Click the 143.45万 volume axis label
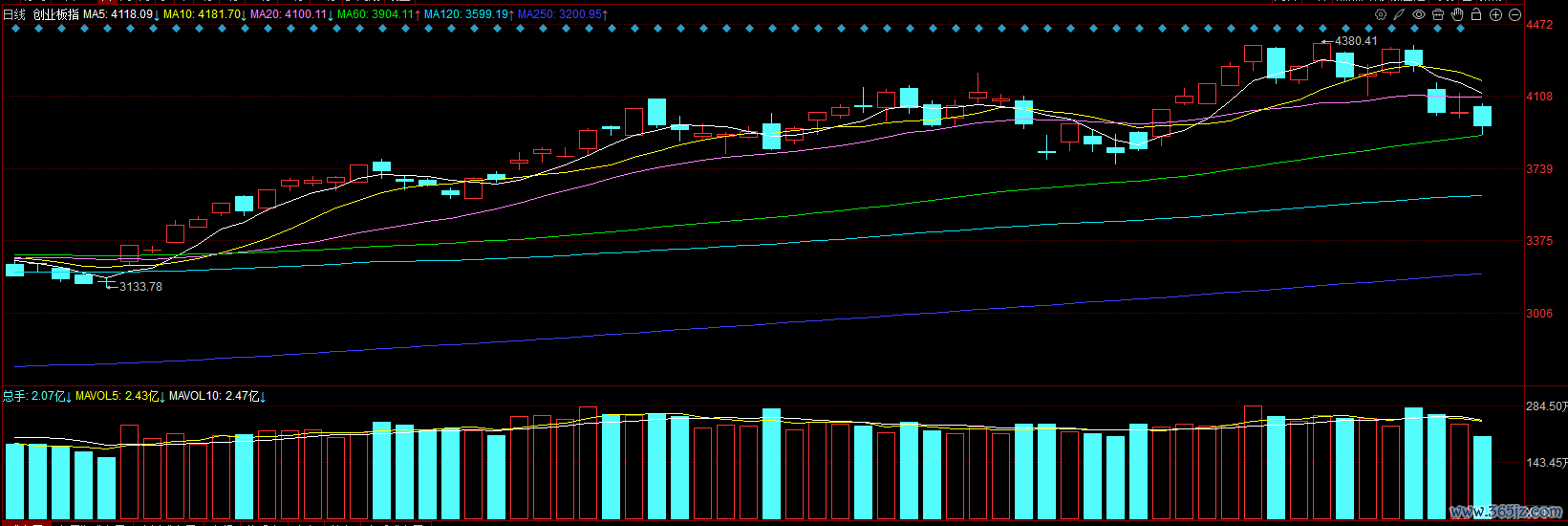Viewport: 1568px width, 526px height. pos(1546,463)
